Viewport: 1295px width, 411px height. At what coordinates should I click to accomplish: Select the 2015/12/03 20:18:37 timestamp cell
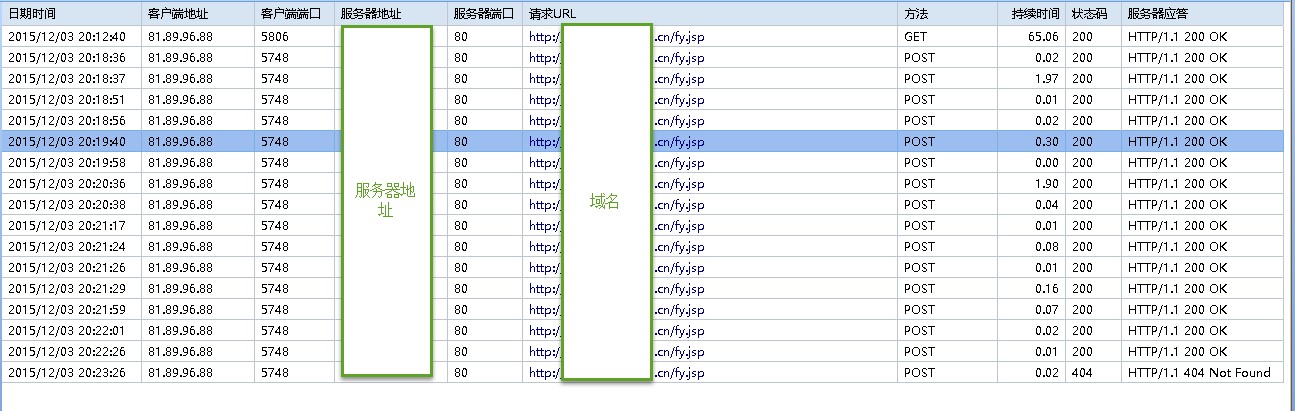[67, 78]
